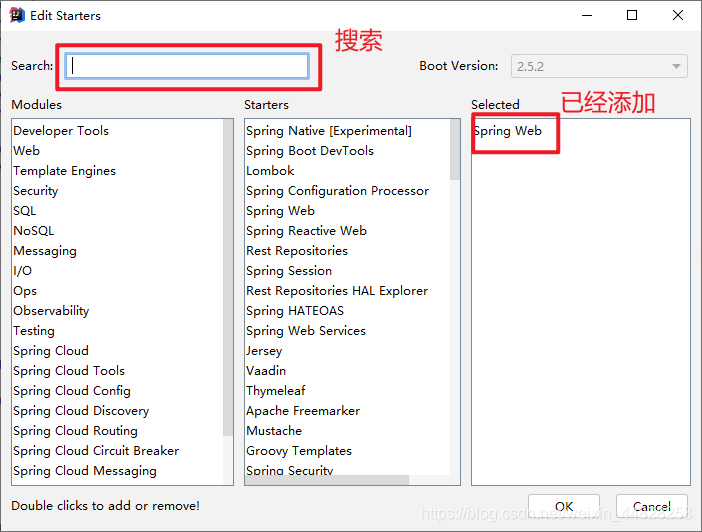Image resolution: width=702 pixels, height=532 pixels.
Task: Select Spring HATEOAS starter
Action: click(295, 311)
